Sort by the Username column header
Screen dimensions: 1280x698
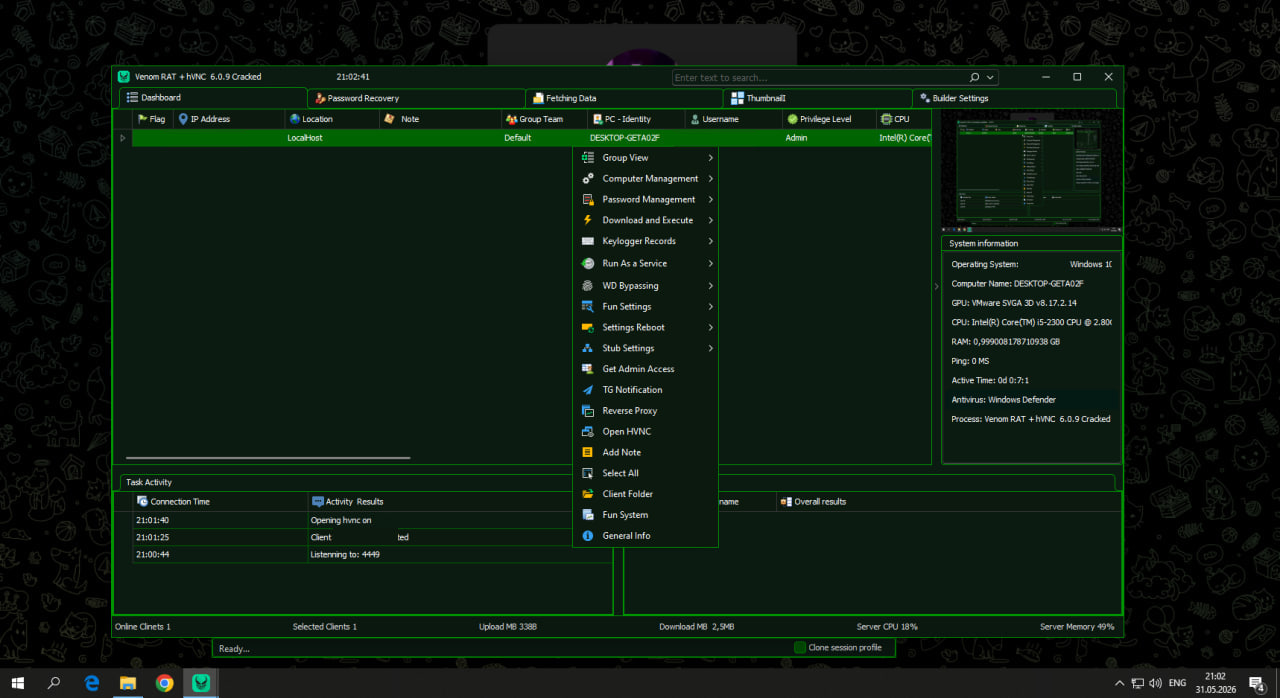[x=734, y=119]
